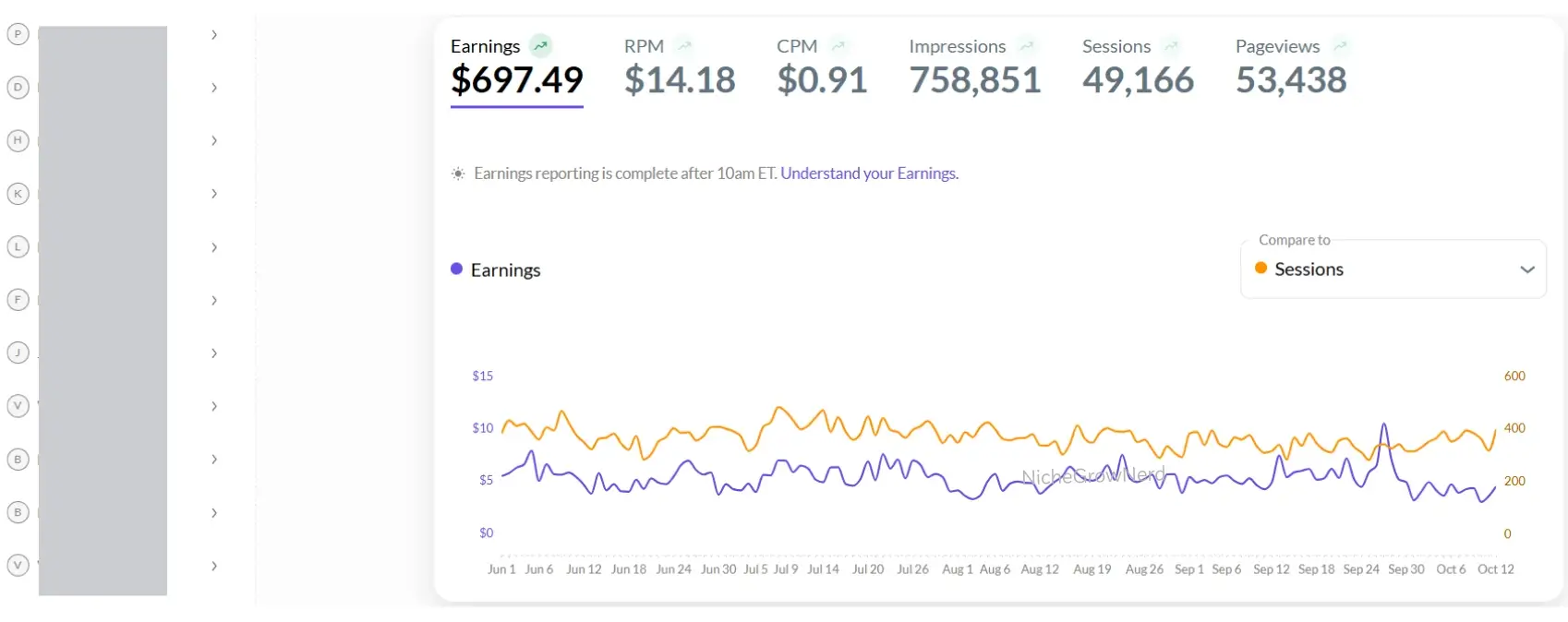
Task: Switch to the Impressions metric tab
Action: click(x=974, y=66)
